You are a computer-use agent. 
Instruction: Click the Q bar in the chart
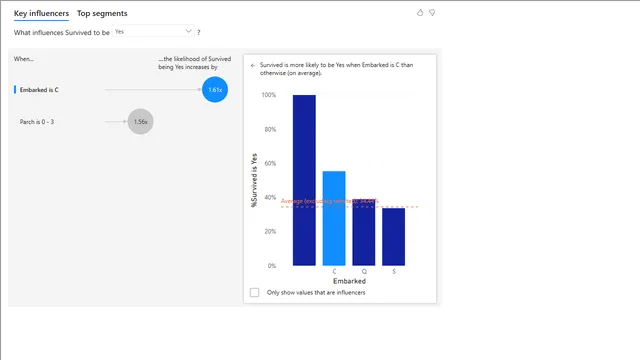point(364,232)
